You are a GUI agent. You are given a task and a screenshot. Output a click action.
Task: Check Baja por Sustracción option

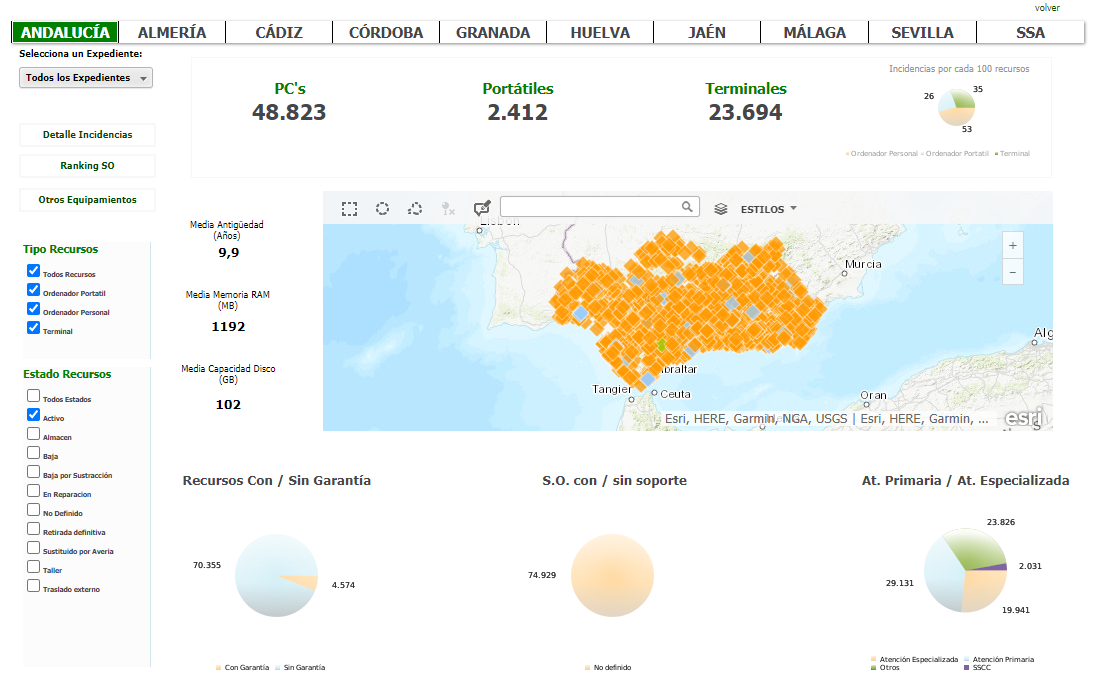click(33, 472)
